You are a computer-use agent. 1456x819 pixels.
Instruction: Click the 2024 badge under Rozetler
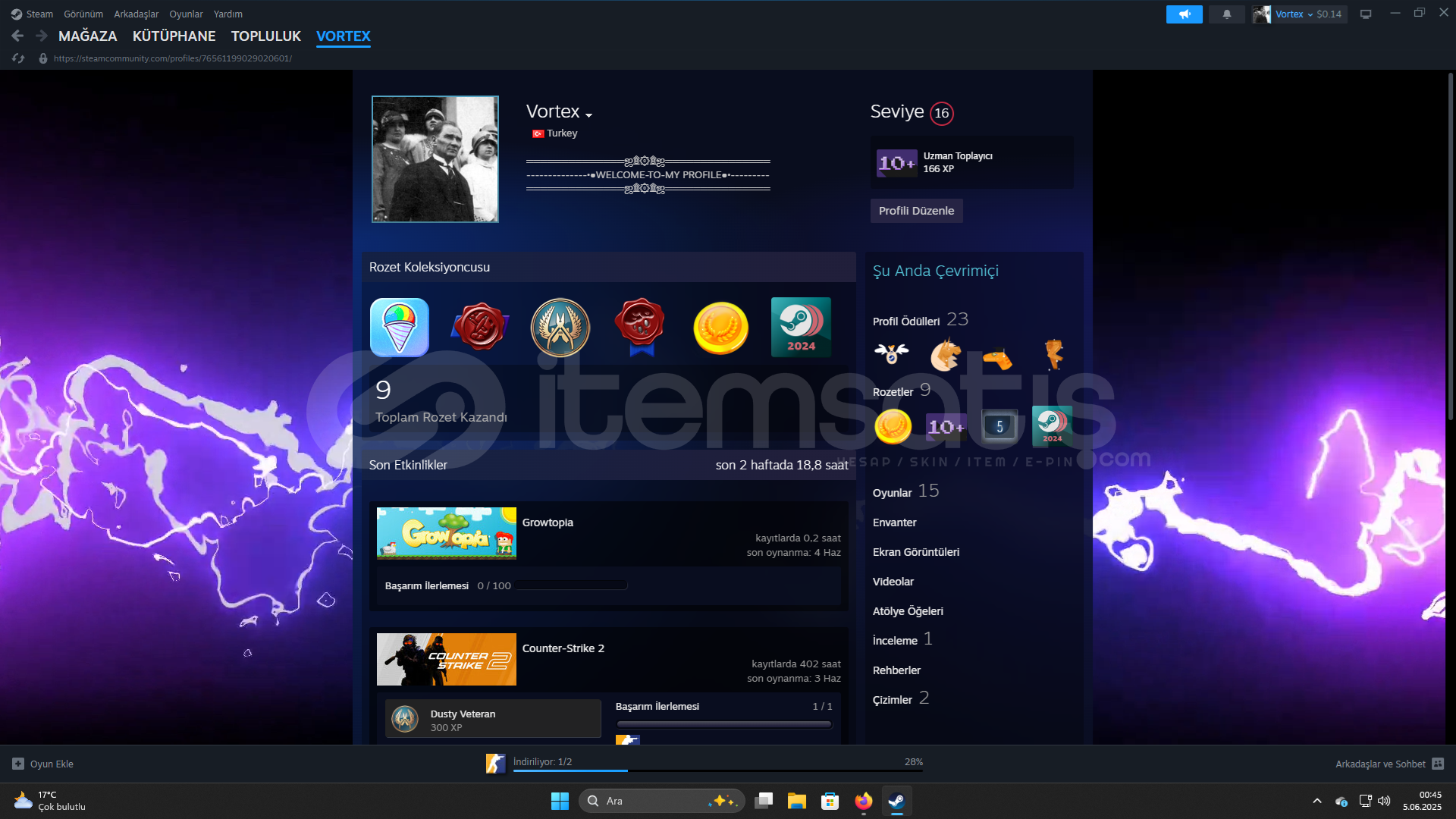click(1052, 425)
